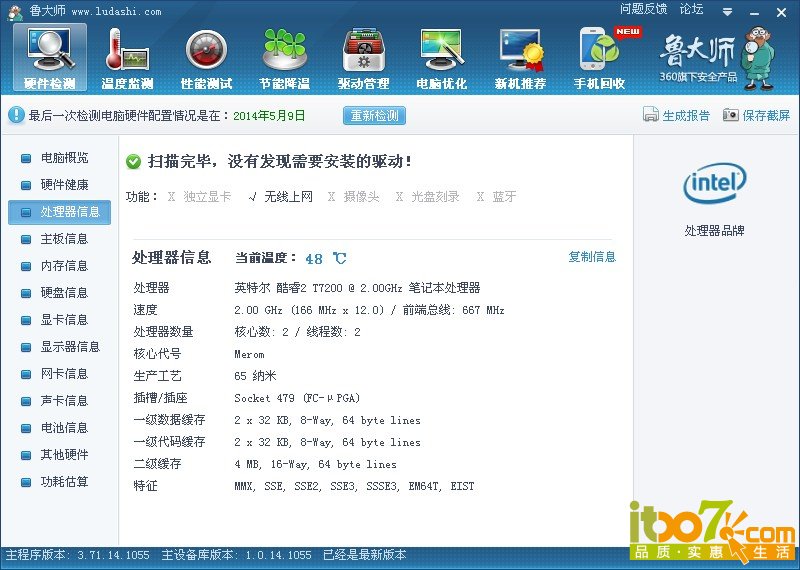Image resolution: width=800 pixels, height=570 pixels.
Task: Click the green checkmark scan-complete icon
Action: tap(133, 162)
